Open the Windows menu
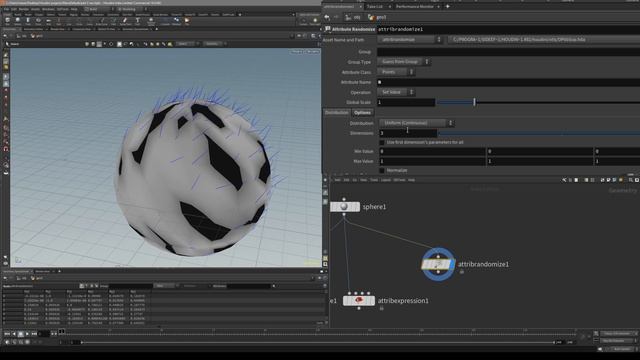This screenshot has height=360, width=640. (x=48, y=9)
